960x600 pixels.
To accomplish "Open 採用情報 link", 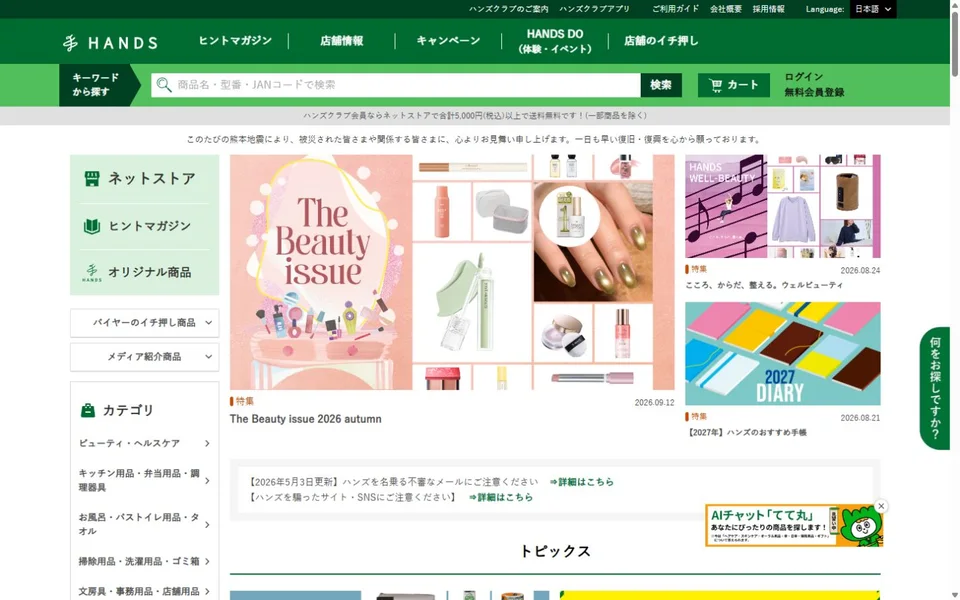I will (x=768, y=9).
